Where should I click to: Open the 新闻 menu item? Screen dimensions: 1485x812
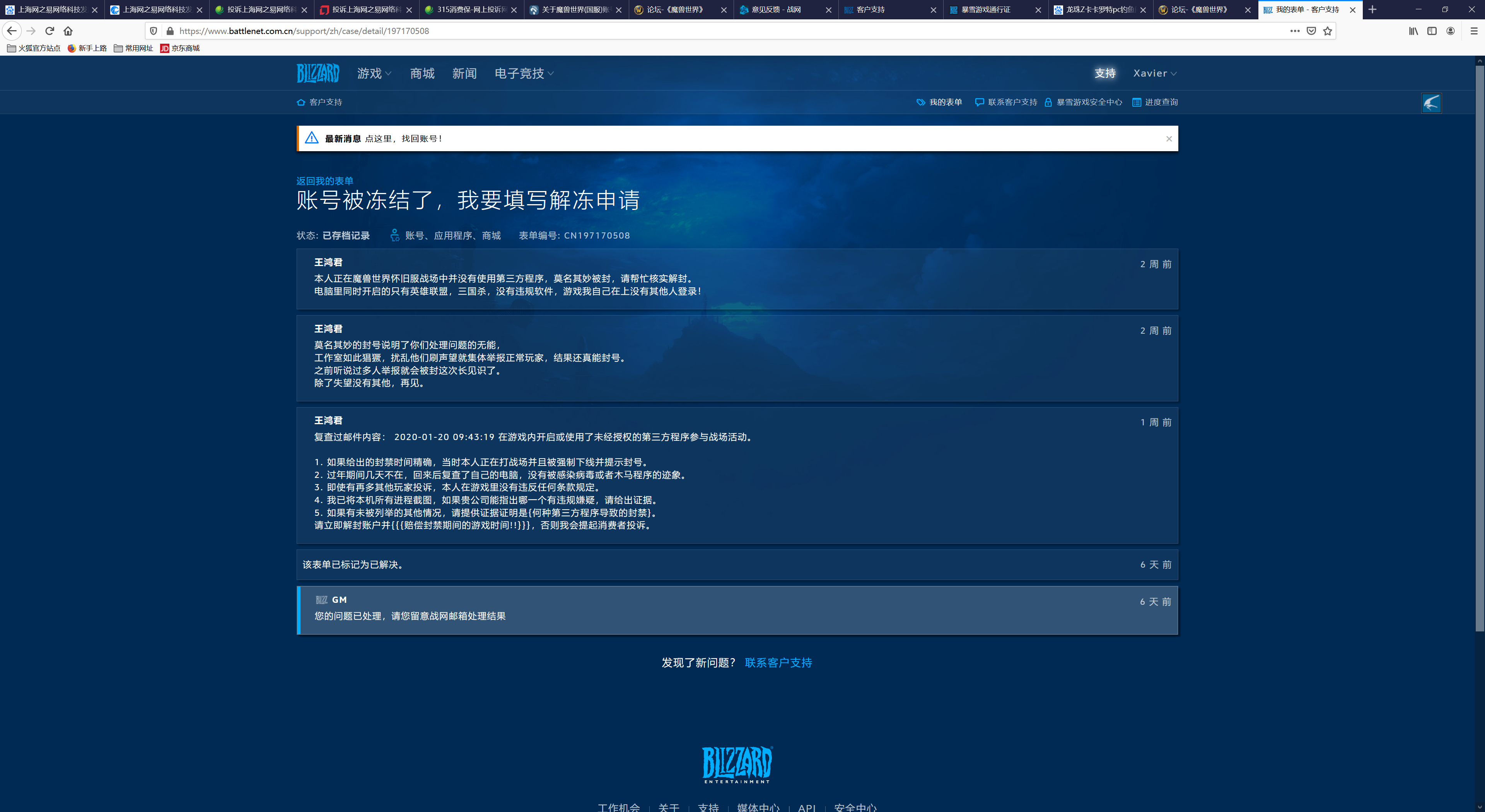tap(464, 73)
